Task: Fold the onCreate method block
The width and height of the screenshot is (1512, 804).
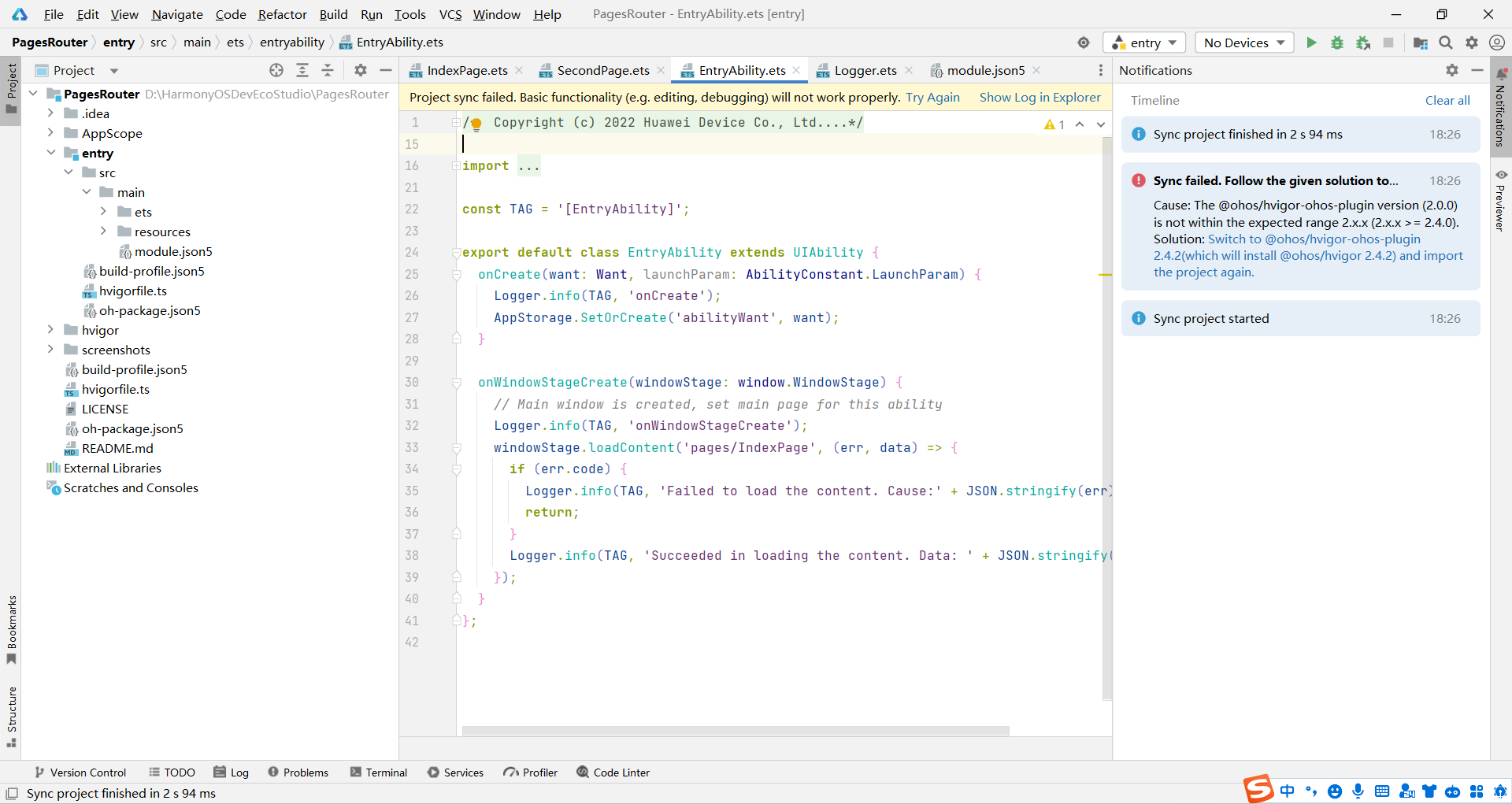Action: pos(456,275)
